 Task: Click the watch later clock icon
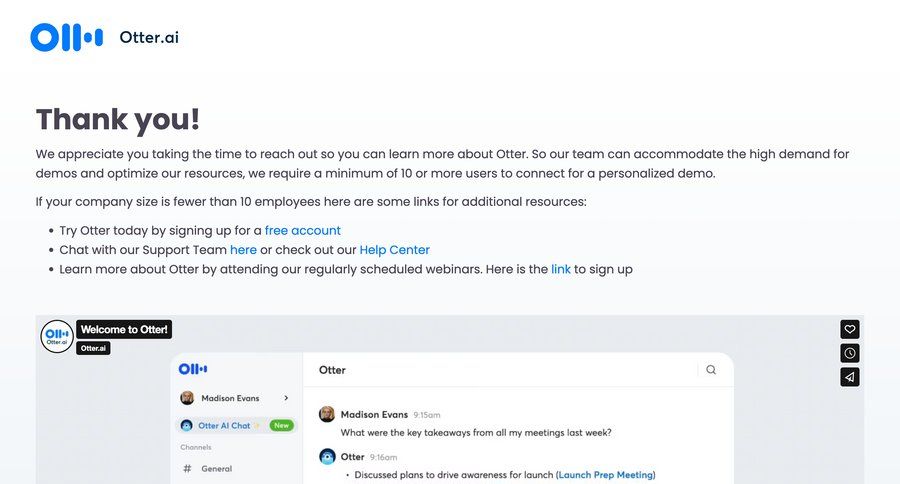point(850,353)
